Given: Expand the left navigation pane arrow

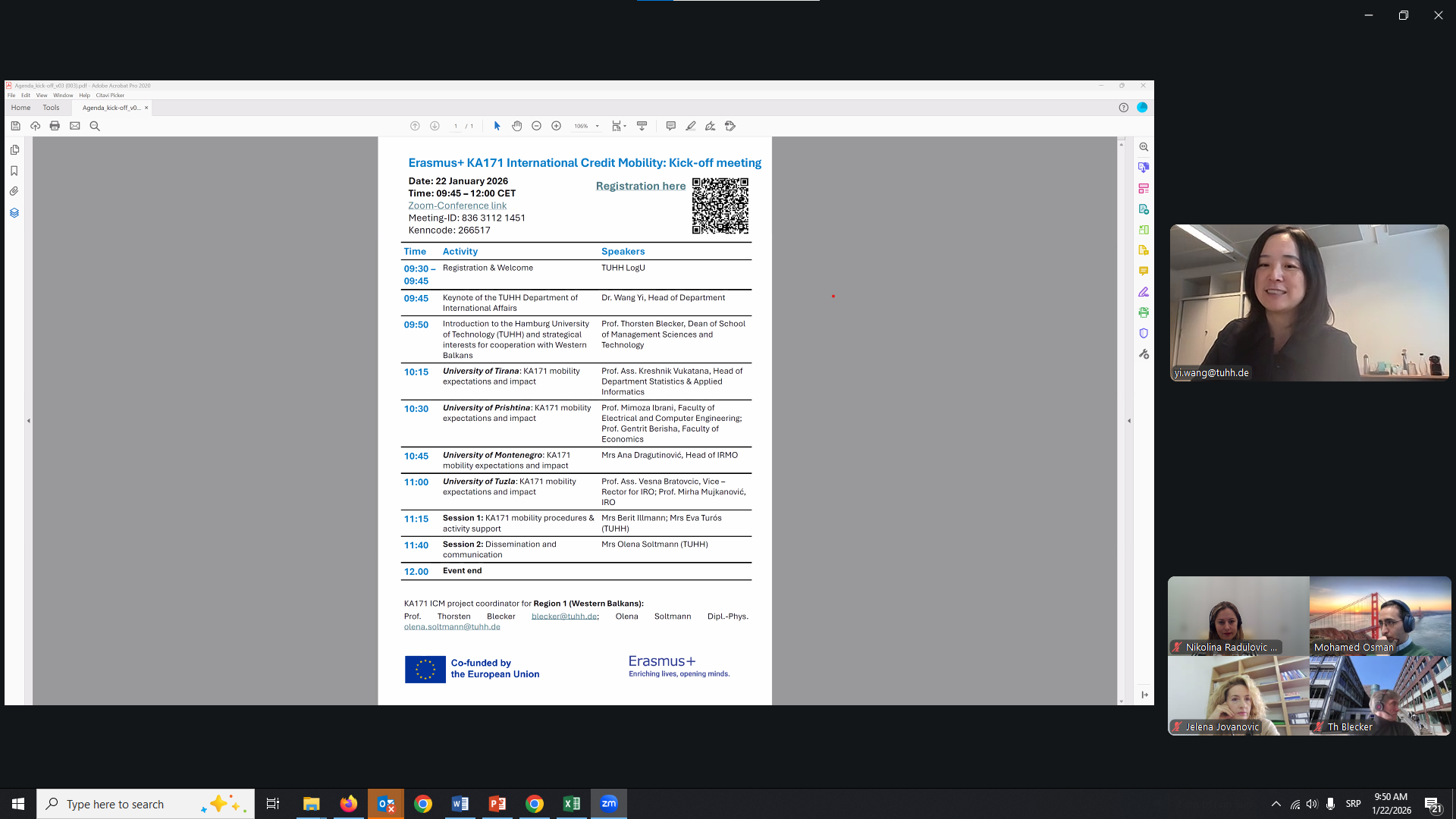Looking at the screenshot, I should coord(29,421).
